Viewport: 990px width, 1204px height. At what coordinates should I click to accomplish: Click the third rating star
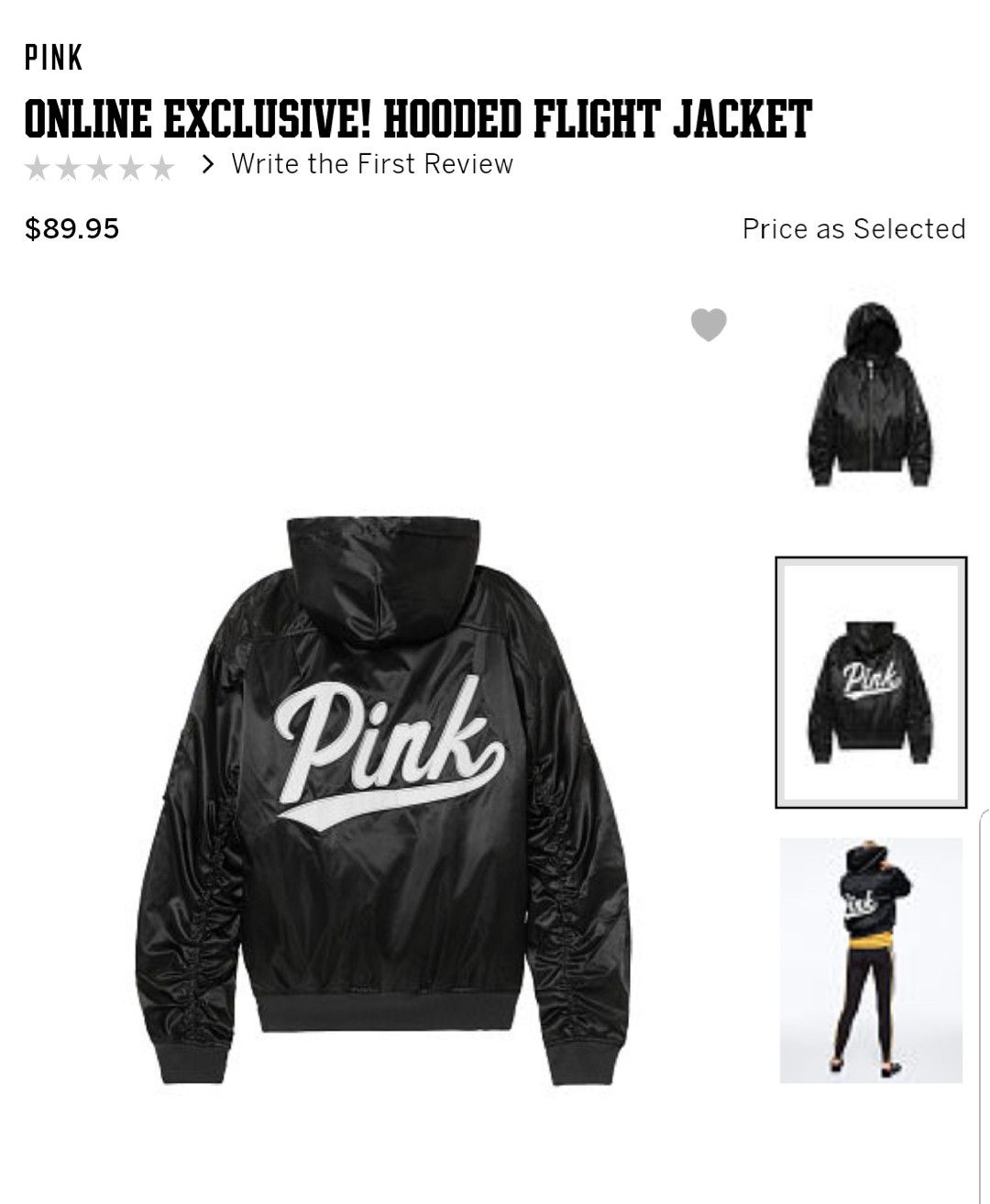(100, 168)
